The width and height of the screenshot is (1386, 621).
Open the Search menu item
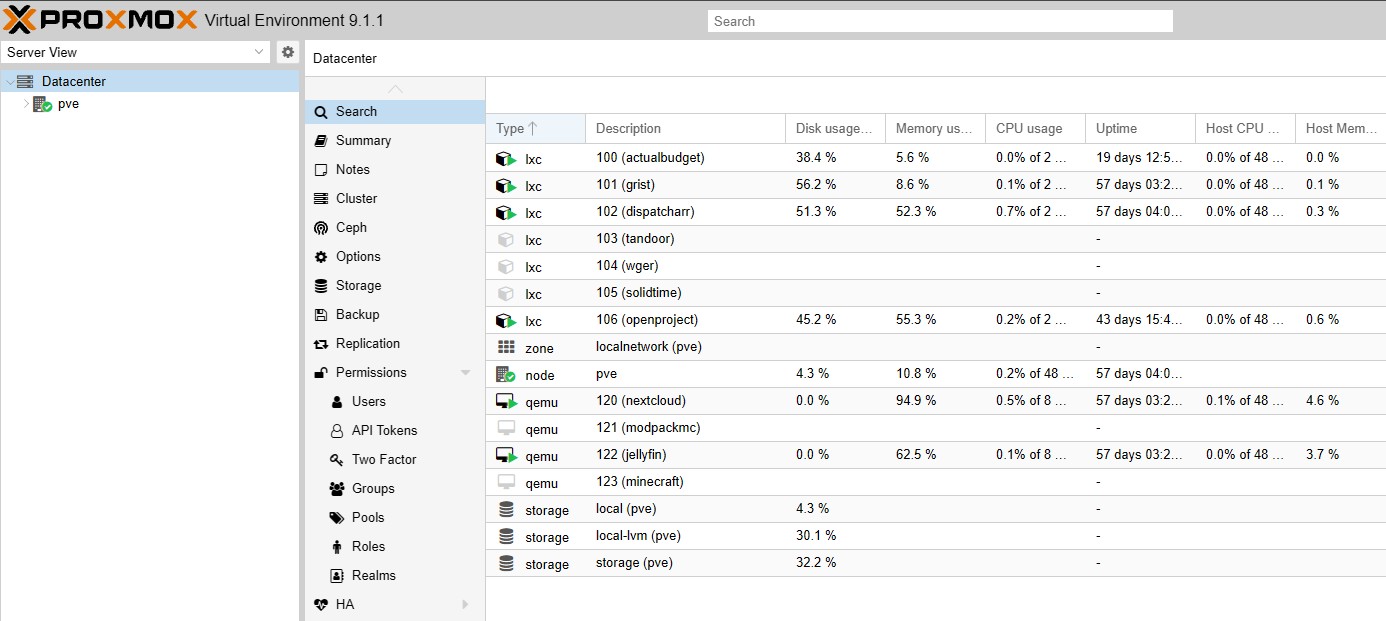[395, 112]
